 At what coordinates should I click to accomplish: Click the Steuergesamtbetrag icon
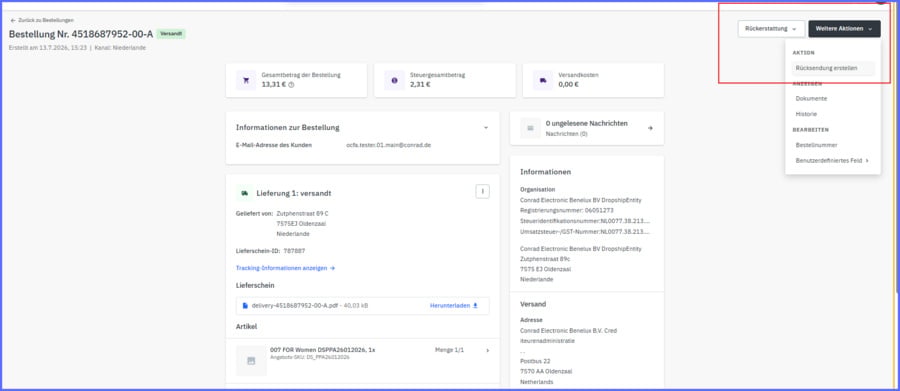click(x=394, y=80)
